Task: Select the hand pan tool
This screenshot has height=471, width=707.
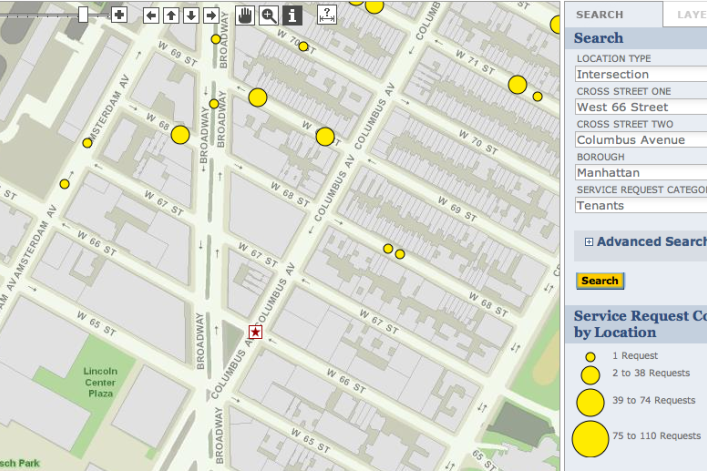Action: coord(245,15)
